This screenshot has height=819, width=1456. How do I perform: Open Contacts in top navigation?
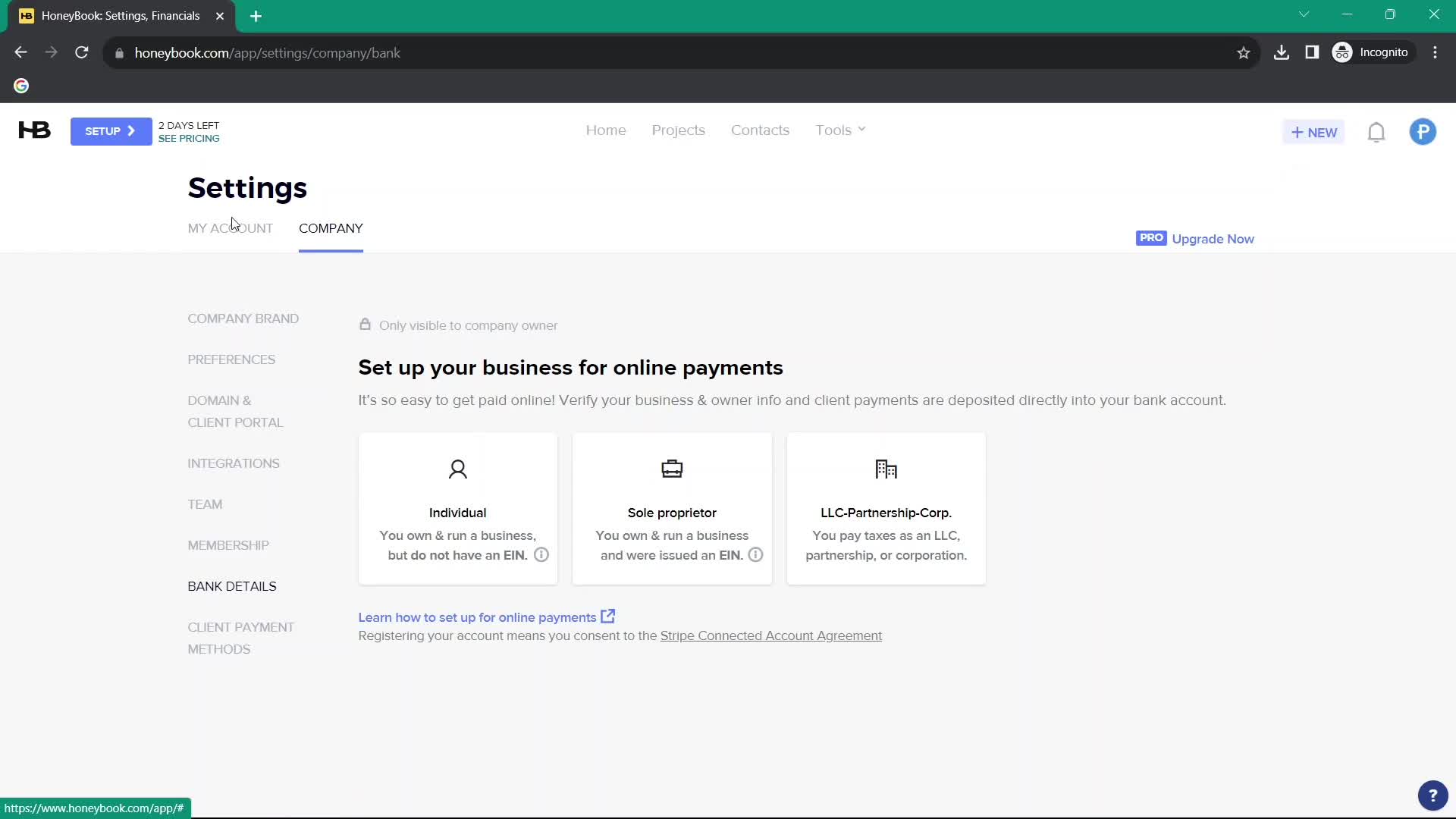pos(760,130)
